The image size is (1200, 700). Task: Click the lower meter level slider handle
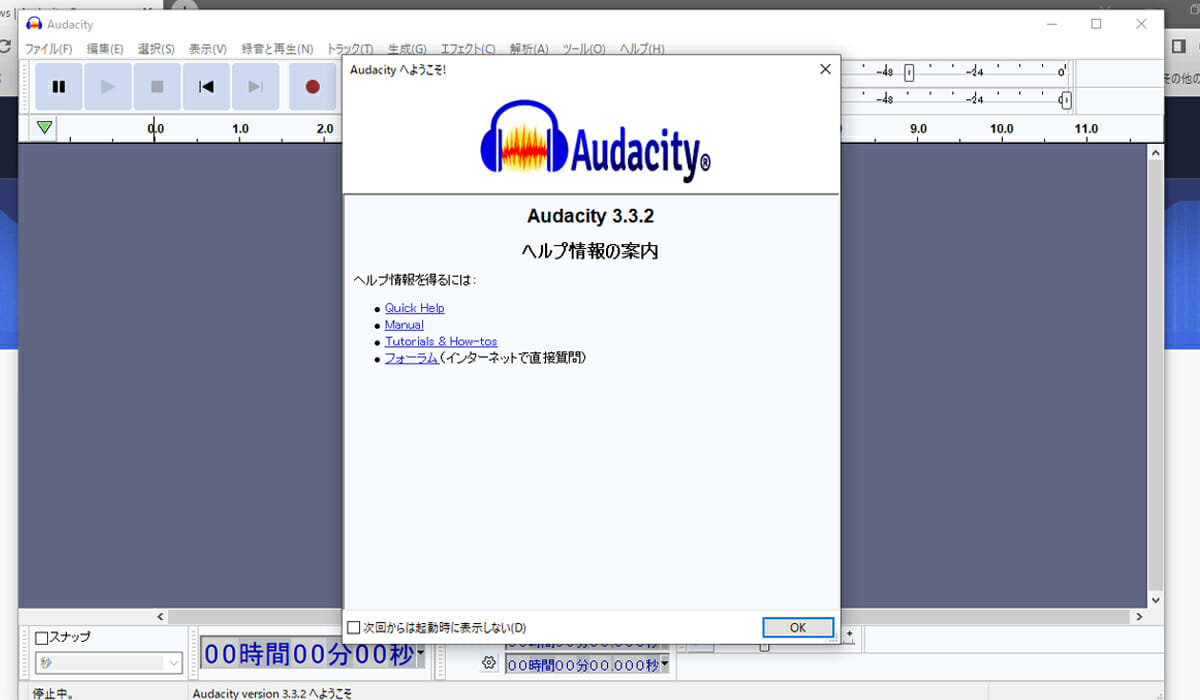click(x=1066, y=100)
